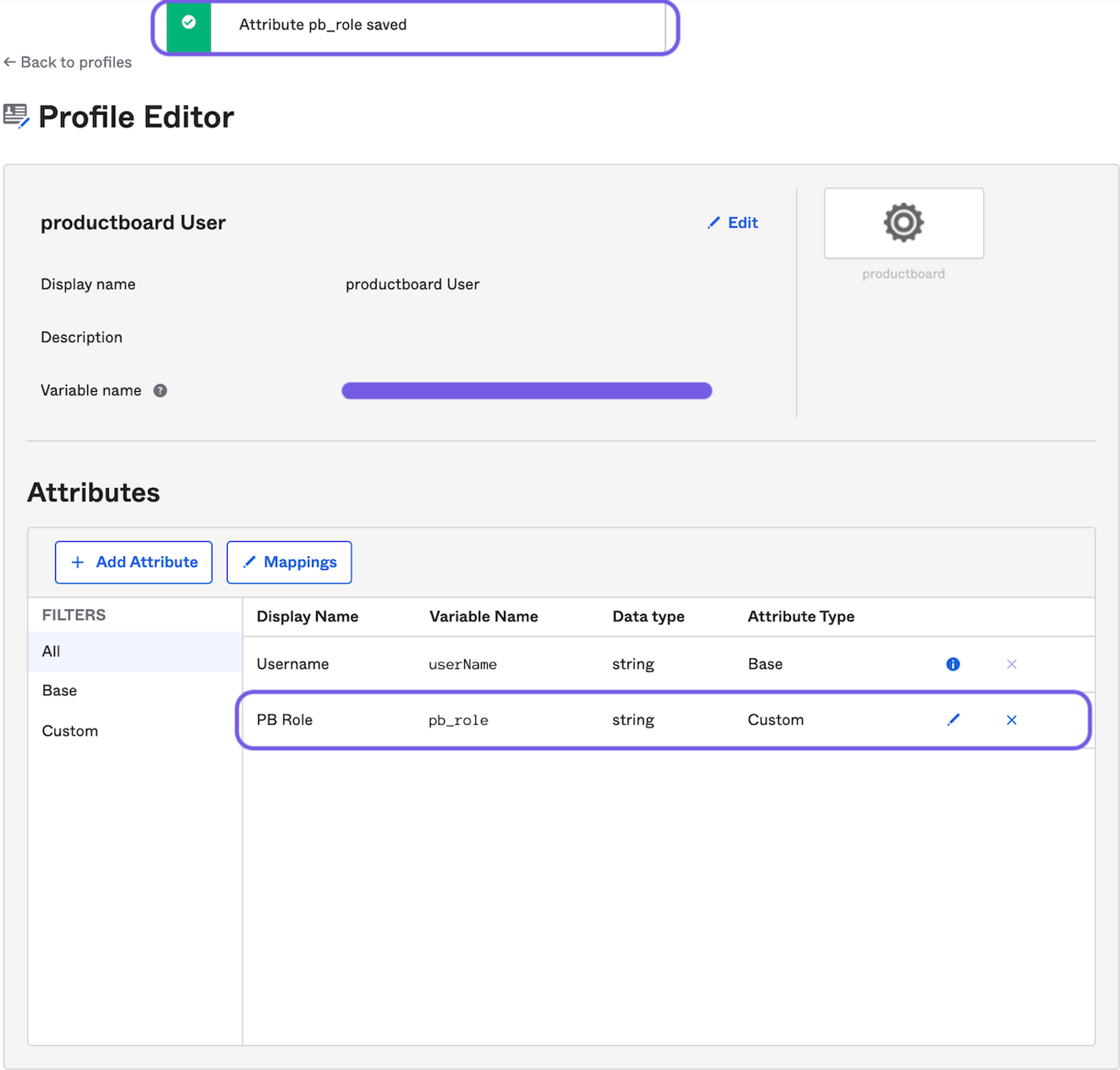Click the Custom attribute type cell
The height and width of the screenshot is (1070, 1120).
click(776, 720)
